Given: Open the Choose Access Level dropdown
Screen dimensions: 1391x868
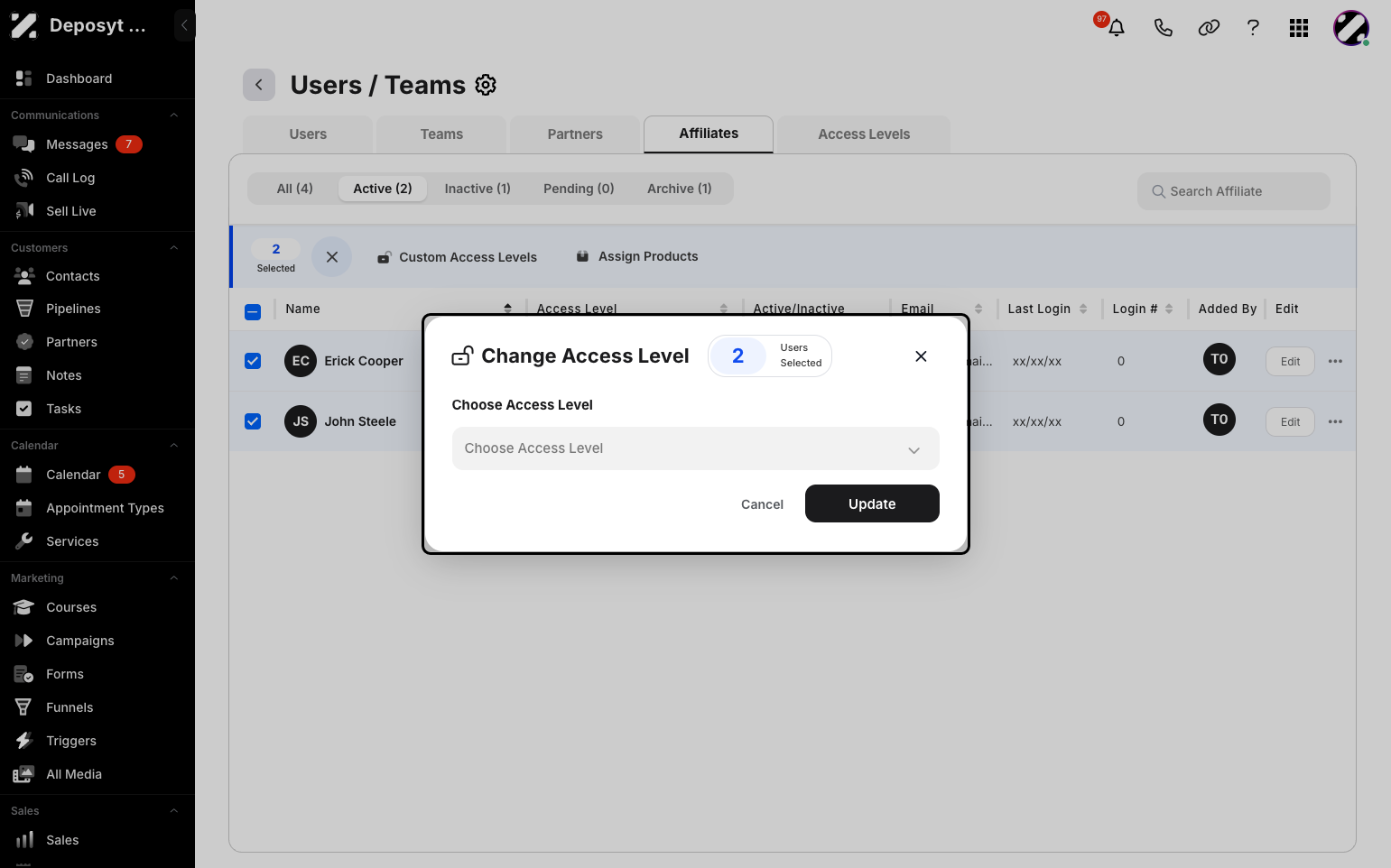Looking at the screenshot, I should tap(695, 448).
